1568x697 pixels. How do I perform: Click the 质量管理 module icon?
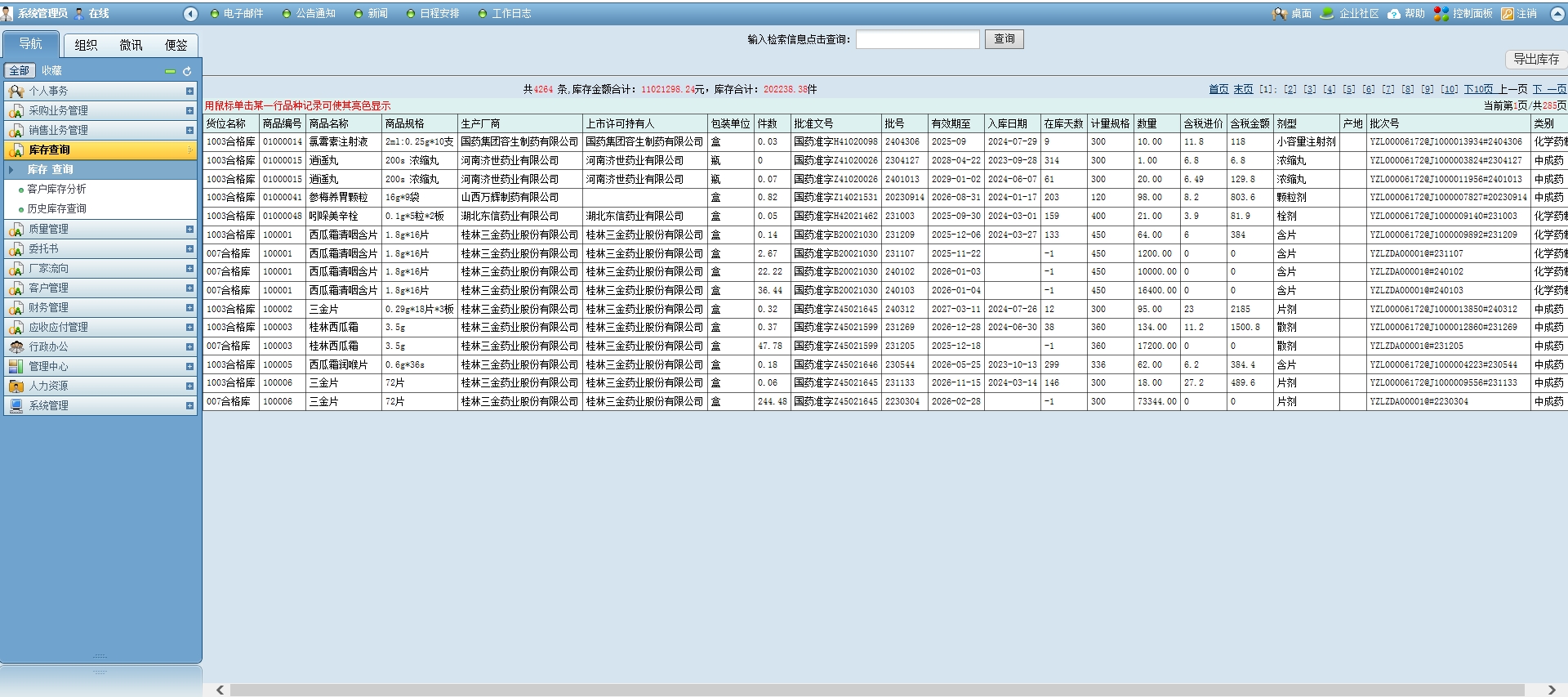(x=16, y=229)
